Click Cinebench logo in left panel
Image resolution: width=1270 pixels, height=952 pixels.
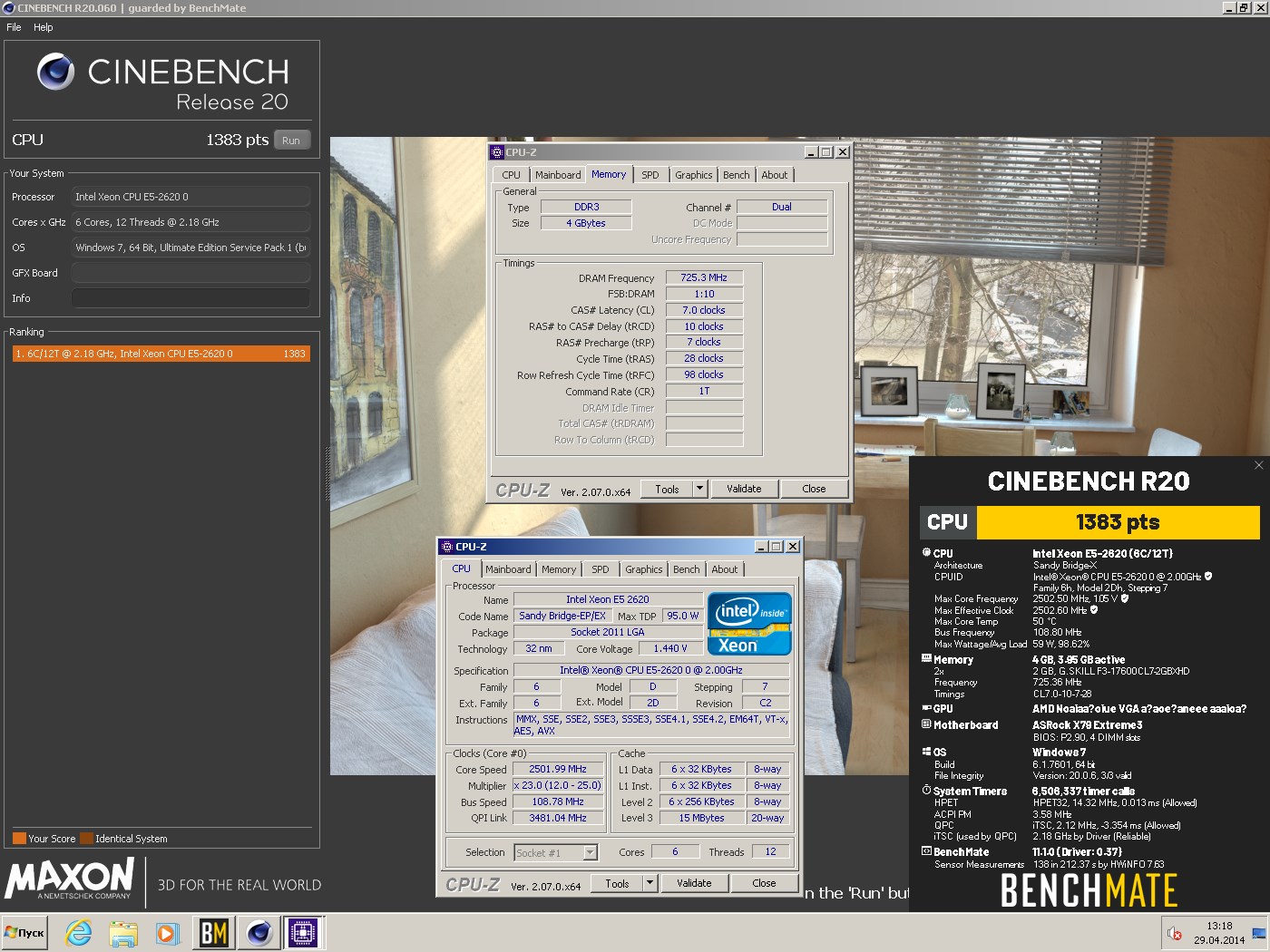(55, 72)
